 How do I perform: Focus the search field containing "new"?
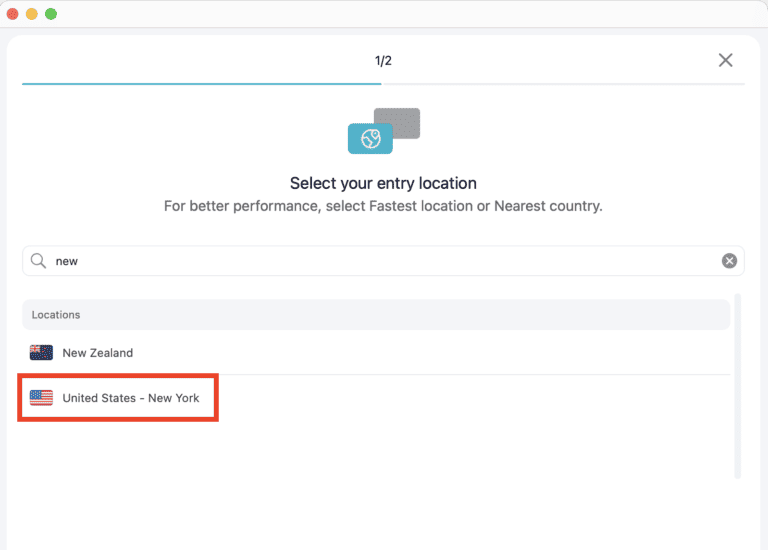[380, 261]
